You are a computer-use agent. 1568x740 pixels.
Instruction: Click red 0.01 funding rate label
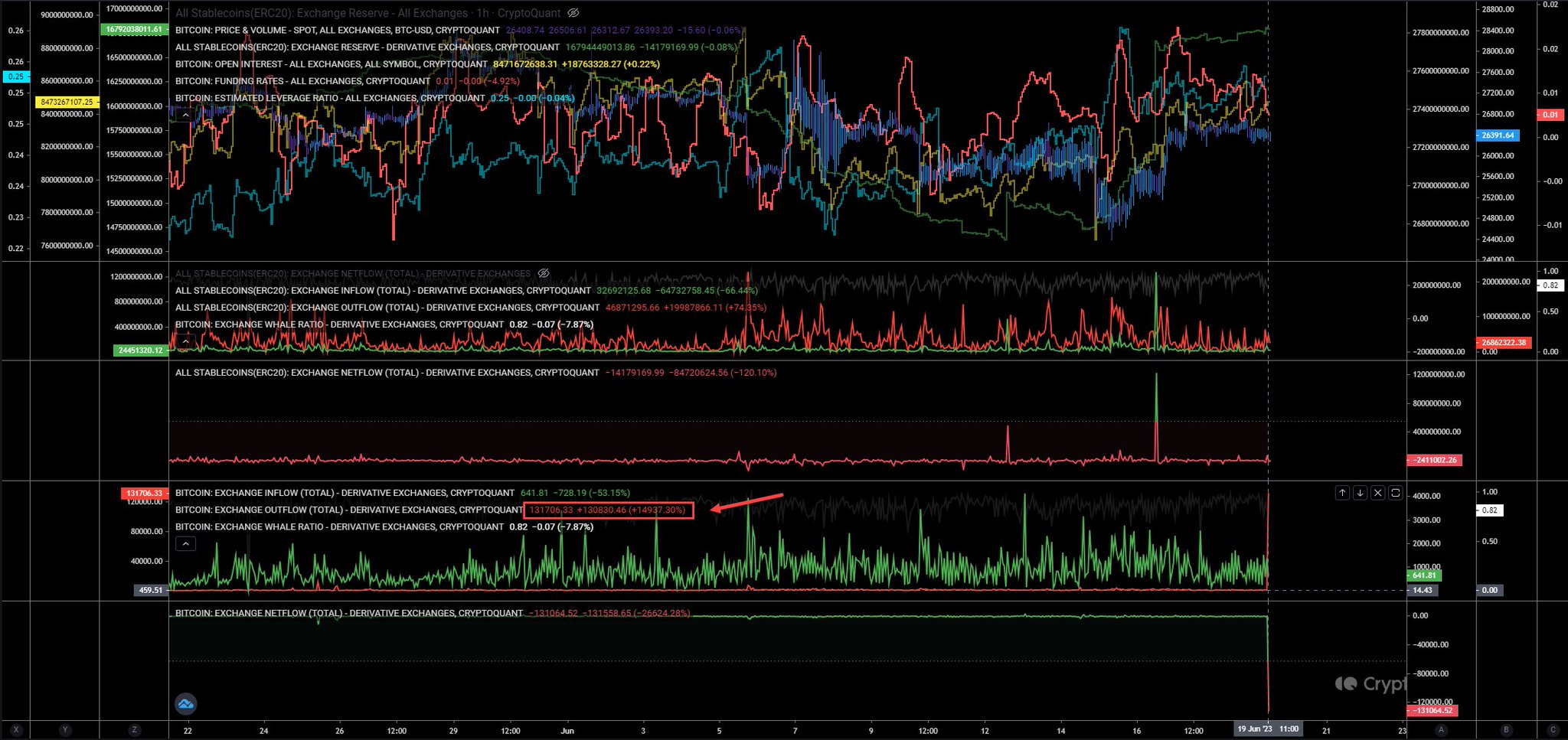click(1550, 115)
